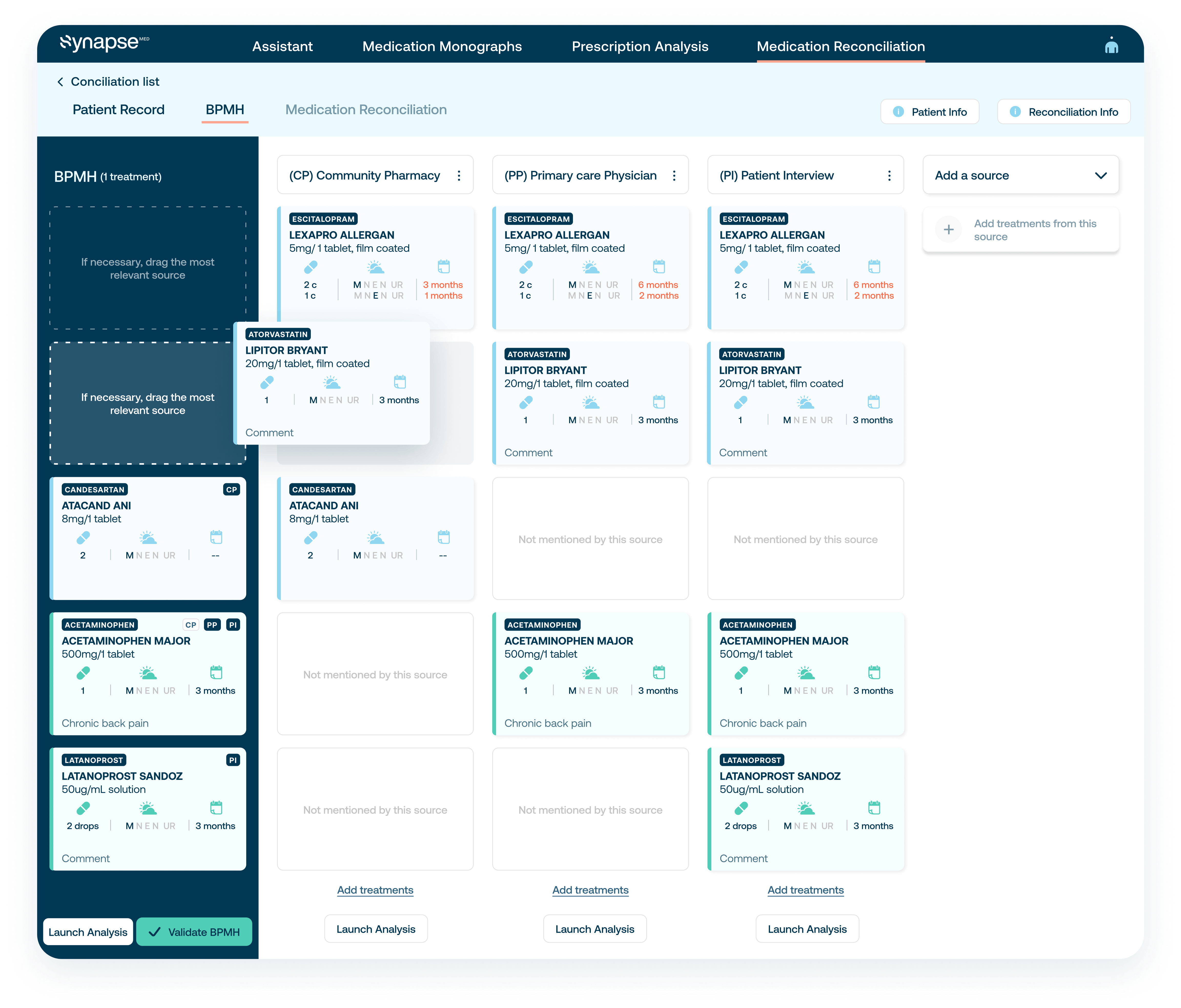Launch Analysis in the BPMH sidebar
This screenshot has height=1008, width=1181.
click(88, 932)
